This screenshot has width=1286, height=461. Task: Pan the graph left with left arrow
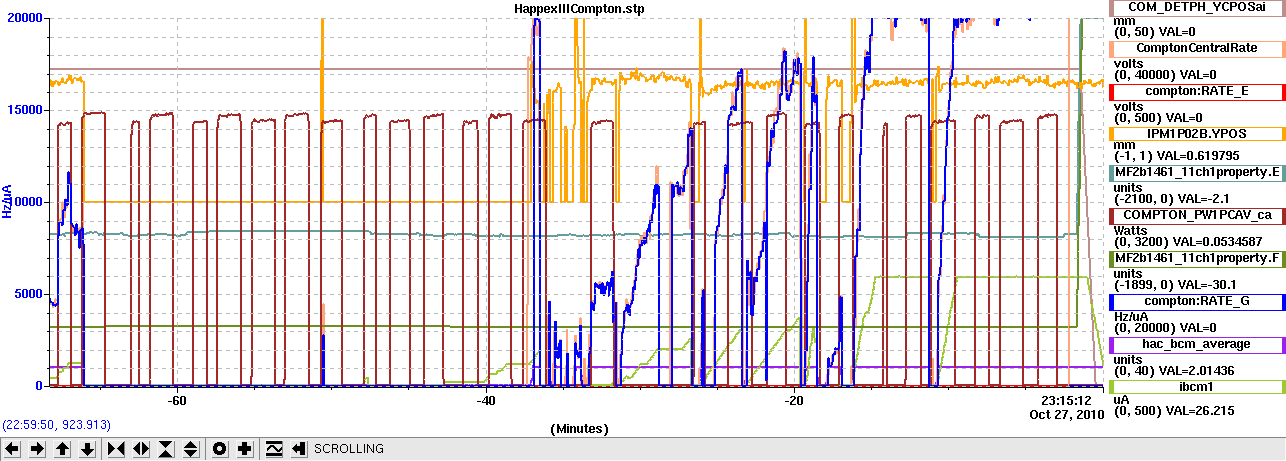pos(12,449)
